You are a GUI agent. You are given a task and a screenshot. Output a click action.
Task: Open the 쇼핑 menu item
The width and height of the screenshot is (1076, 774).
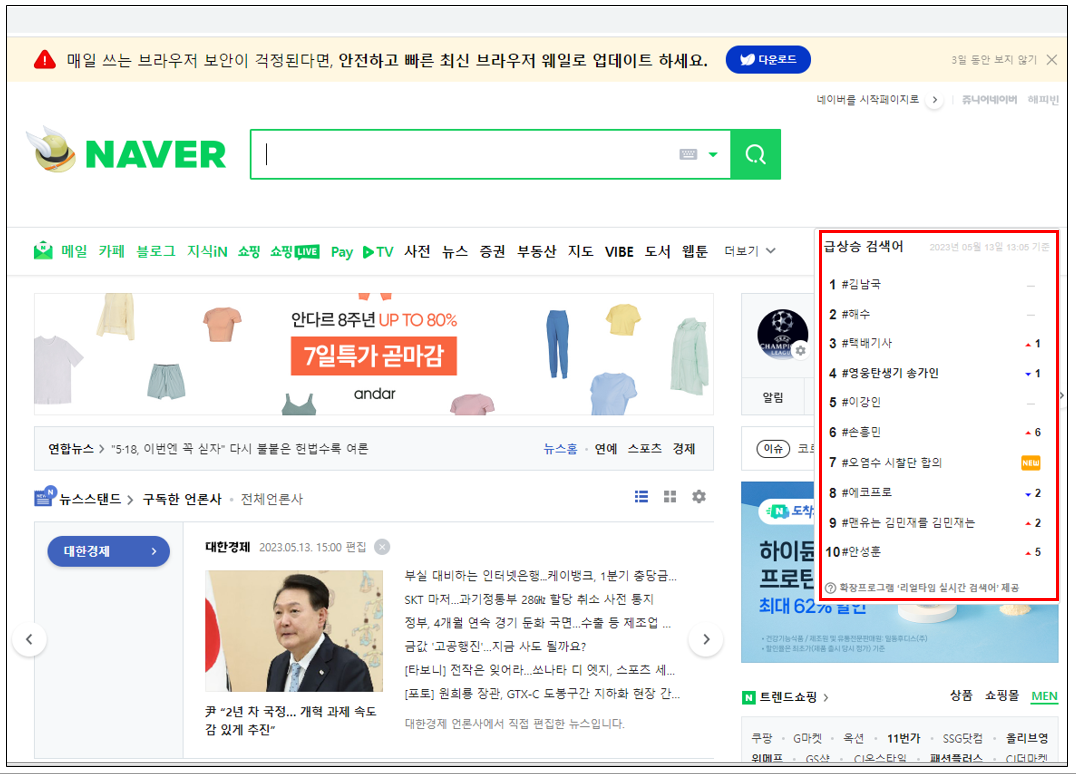tap(248, 251)
